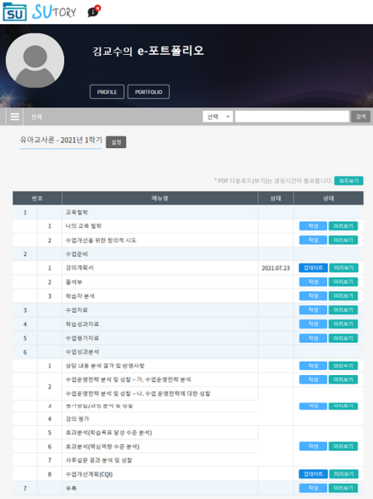Click 미리보기 for 수업자료
Screen dimensions: 373x499
[x=343, y=310]
